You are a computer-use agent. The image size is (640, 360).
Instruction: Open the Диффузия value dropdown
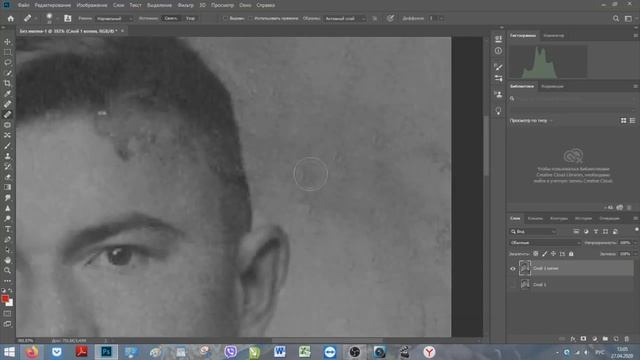[441, 18]
